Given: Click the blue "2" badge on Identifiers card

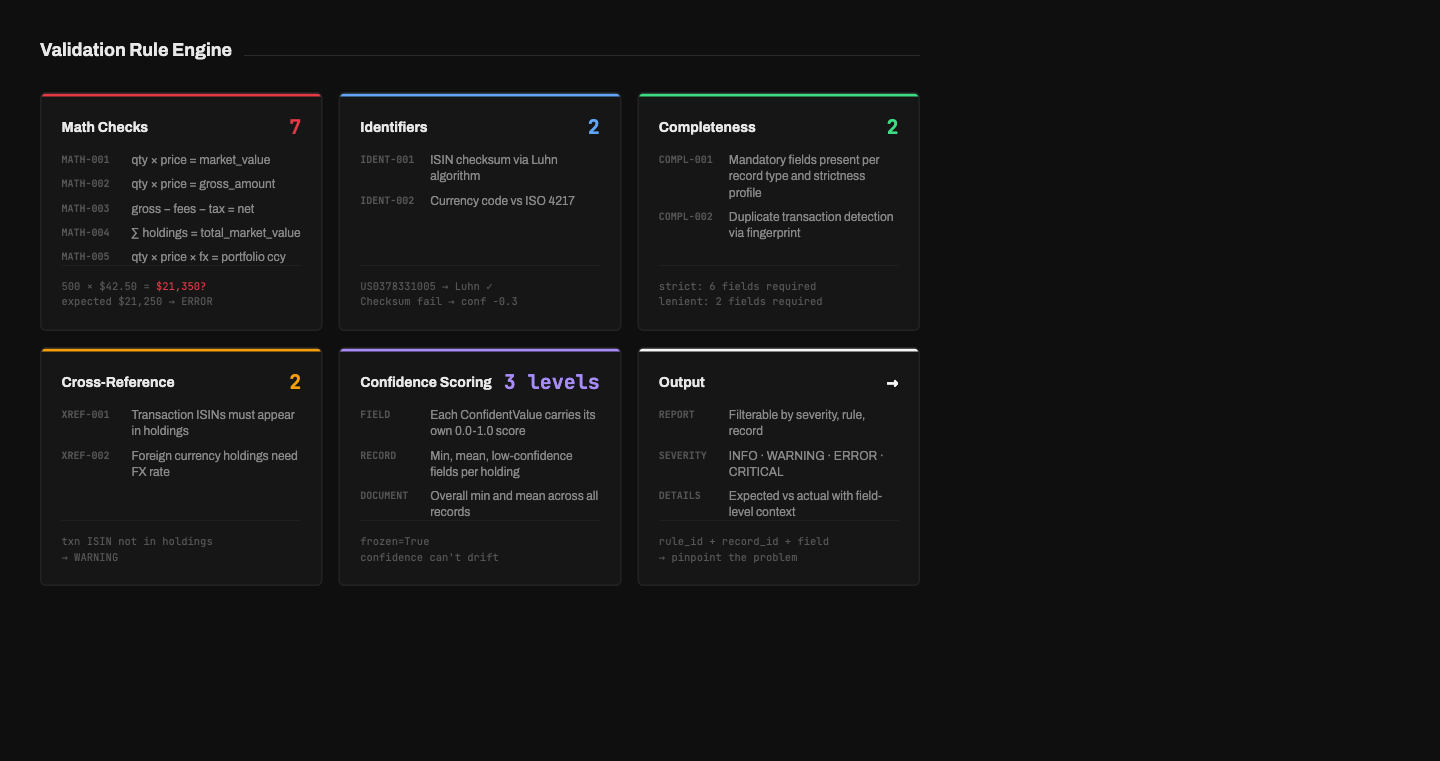Looking at the screenshot, I should (x=594, y=127).
